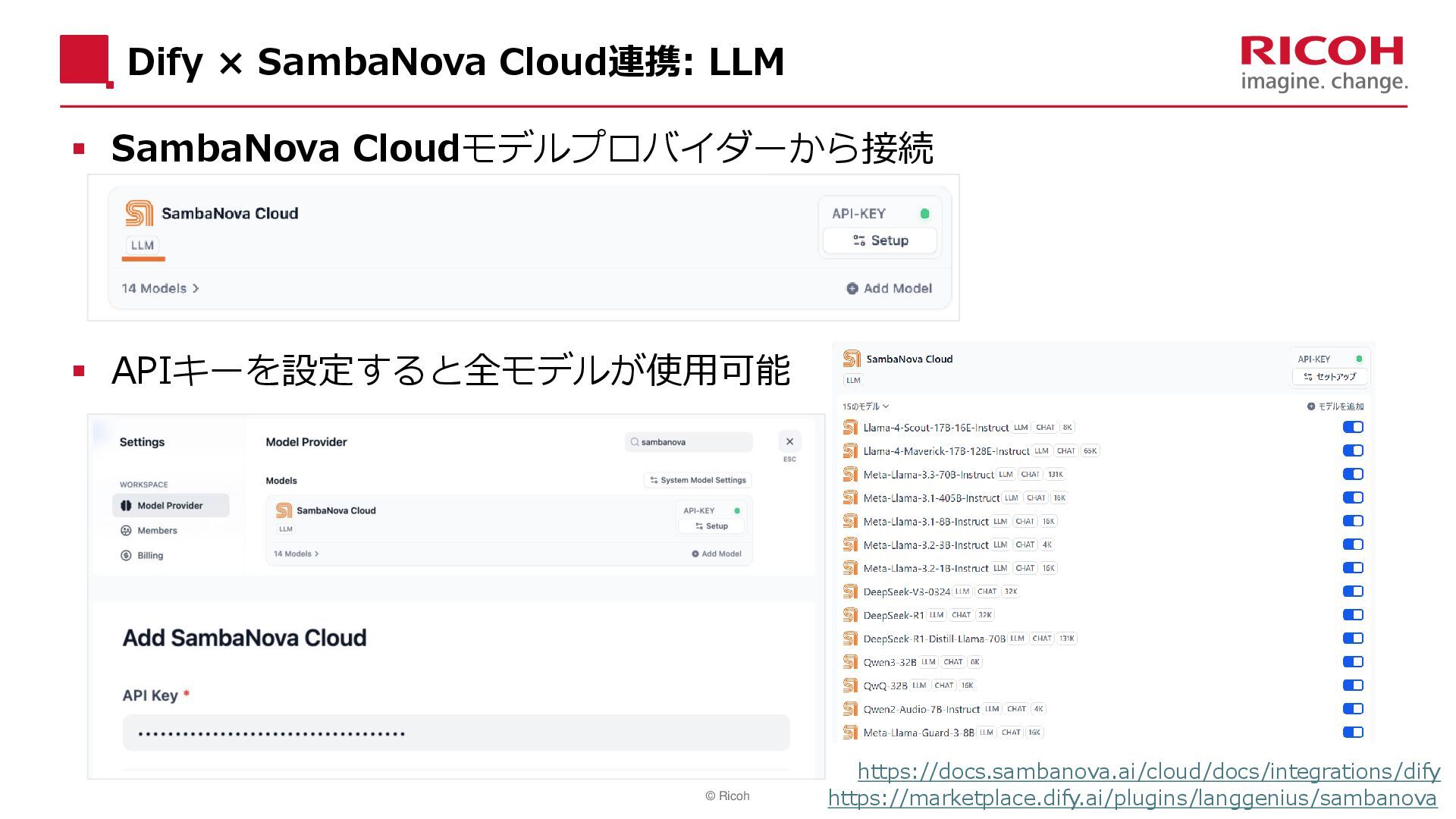
Task: Click icon beside QwQ-32B
Action: [x=850, y=686]
